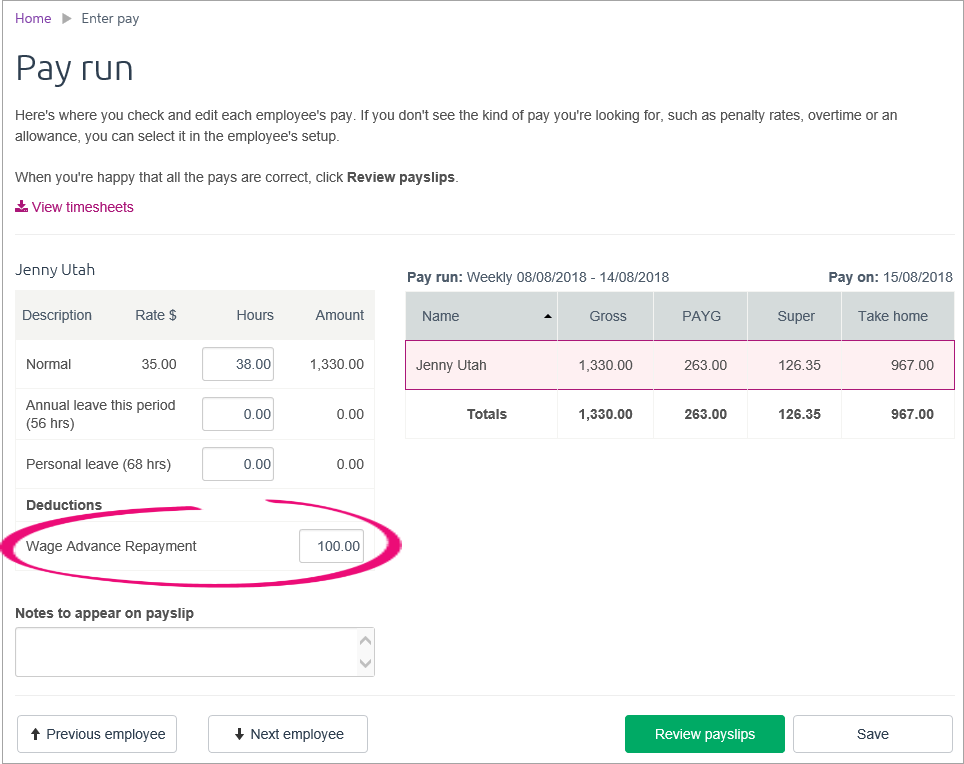Click the Review payslips button
964x764 pixels.
(x=705, y=734)
